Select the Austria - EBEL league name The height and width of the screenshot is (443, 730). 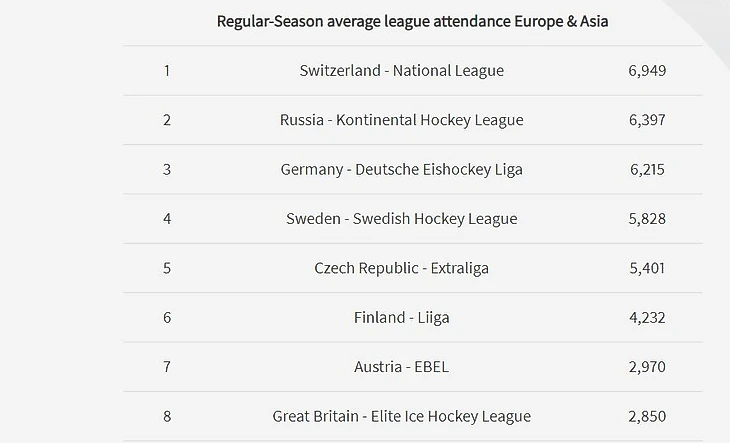401,367
